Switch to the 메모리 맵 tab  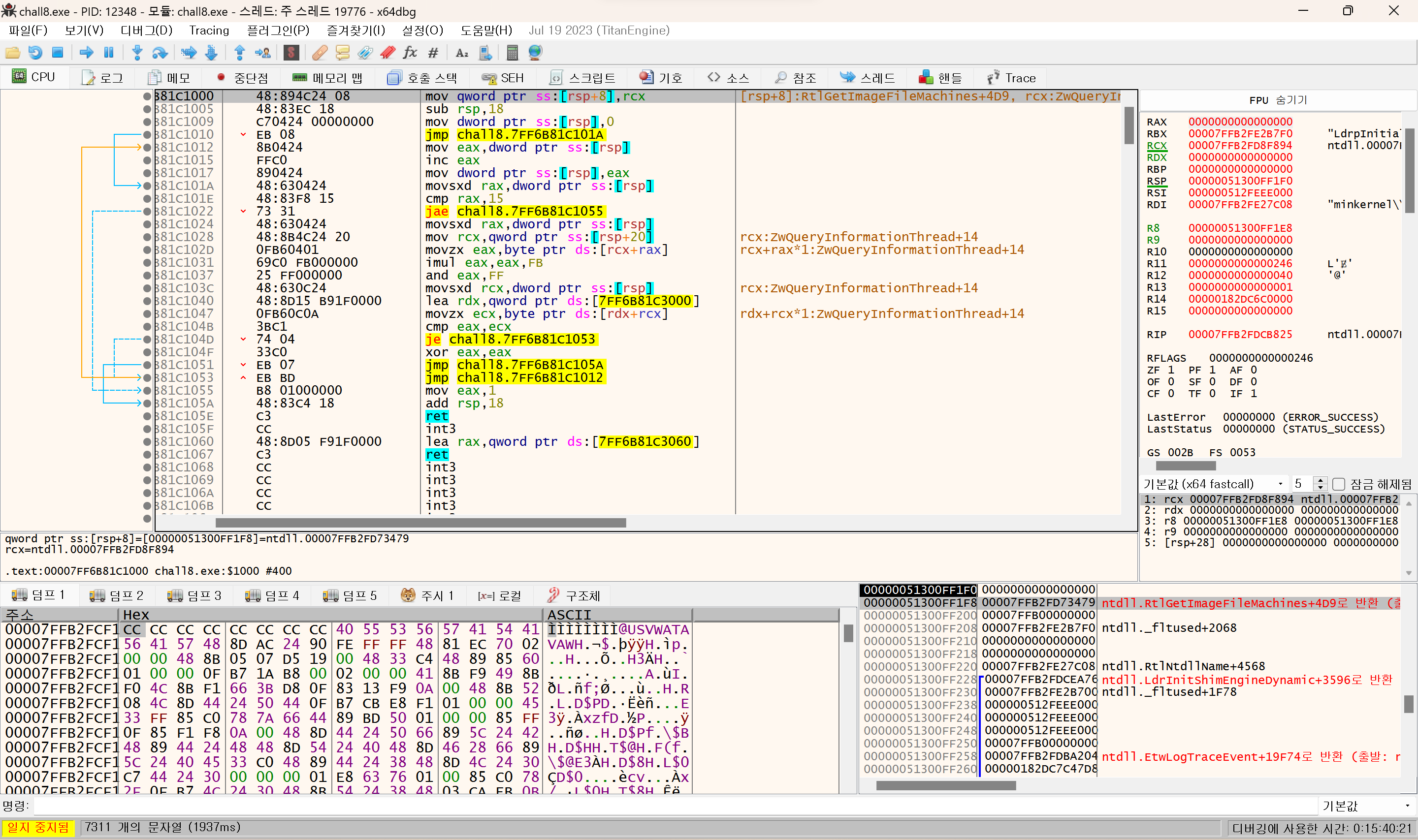[x=327, y=78]
